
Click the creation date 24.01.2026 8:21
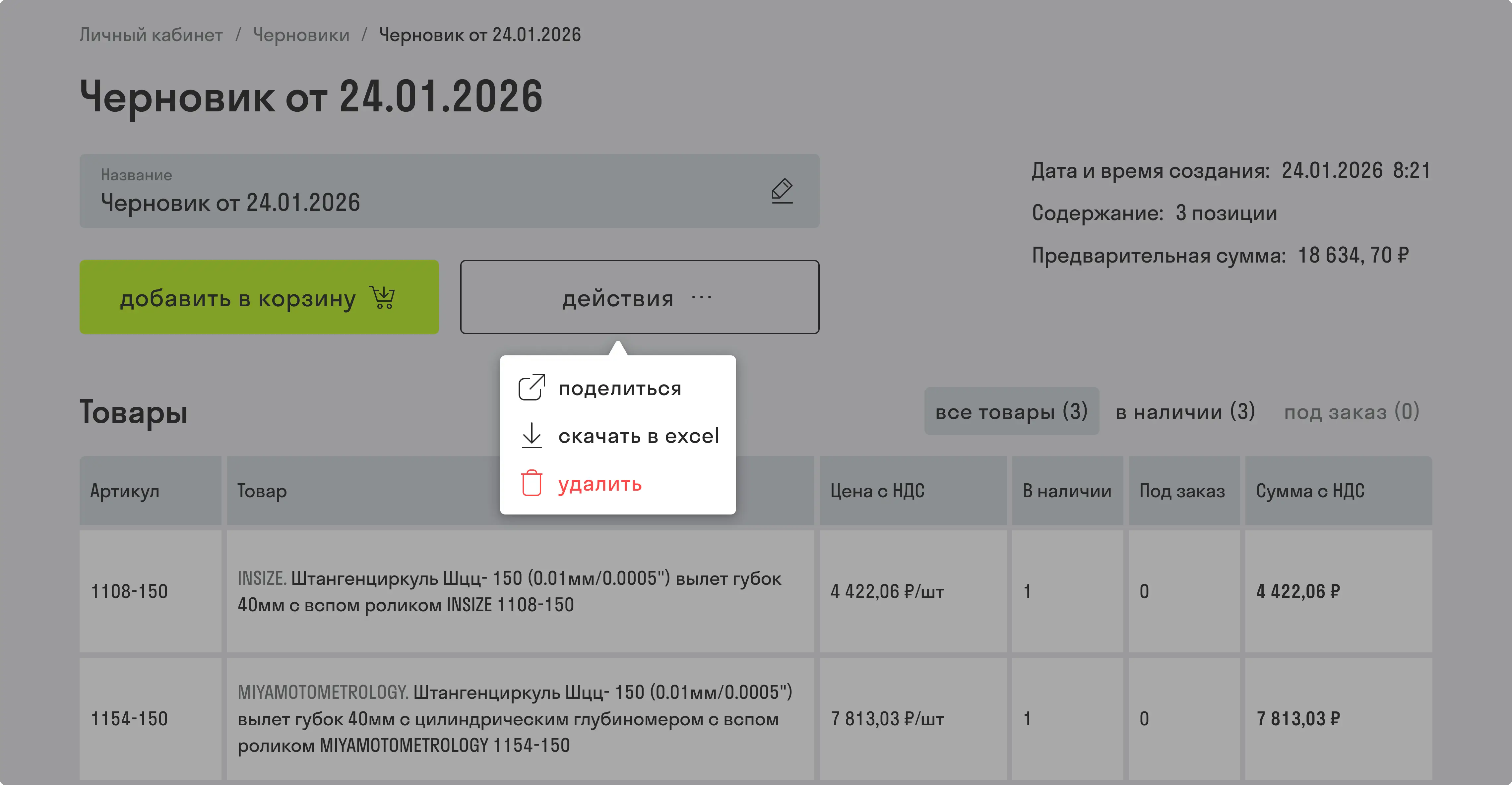point(1356,171)
